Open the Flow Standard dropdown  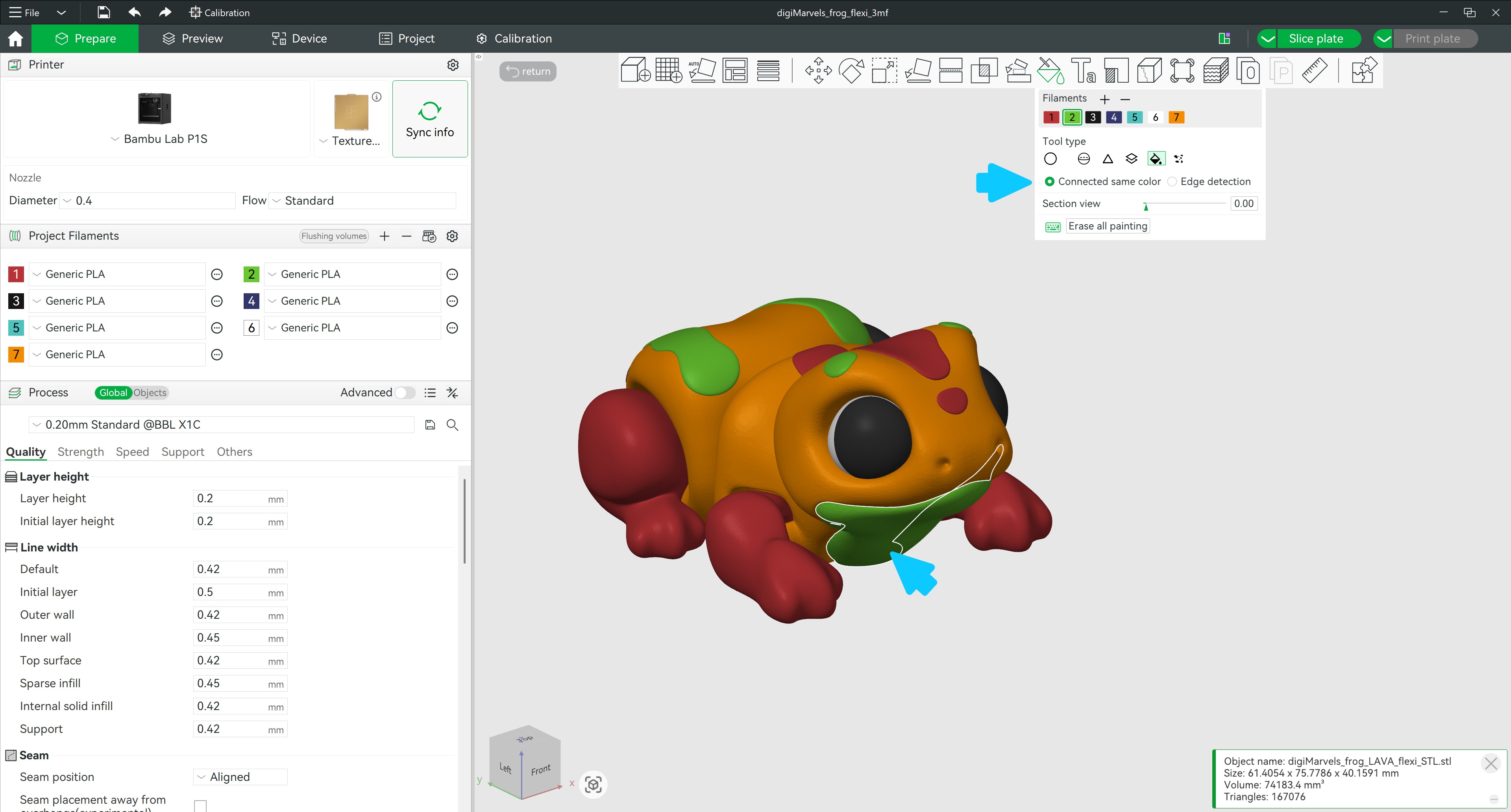pyautogui.click(x=362, y=201)
